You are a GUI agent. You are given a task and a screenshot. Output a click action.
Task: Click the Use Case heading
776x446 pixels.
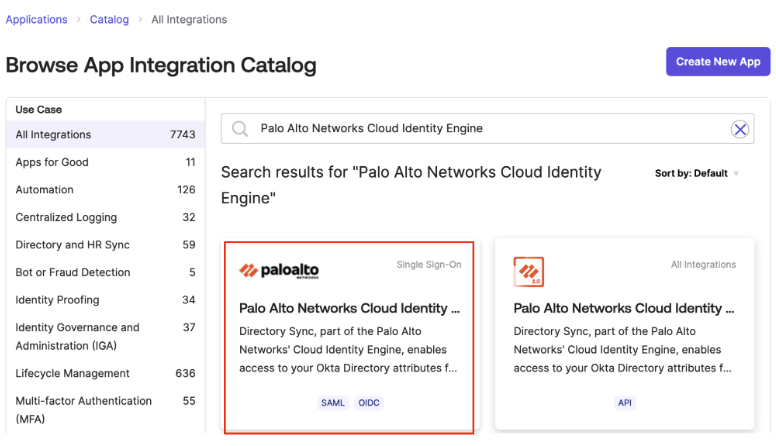click(39, 109)
